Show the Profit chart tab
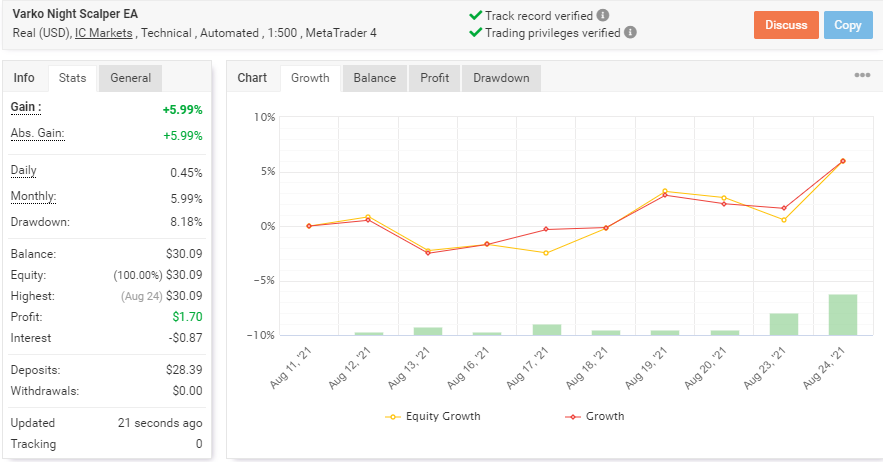 [434, 78]
